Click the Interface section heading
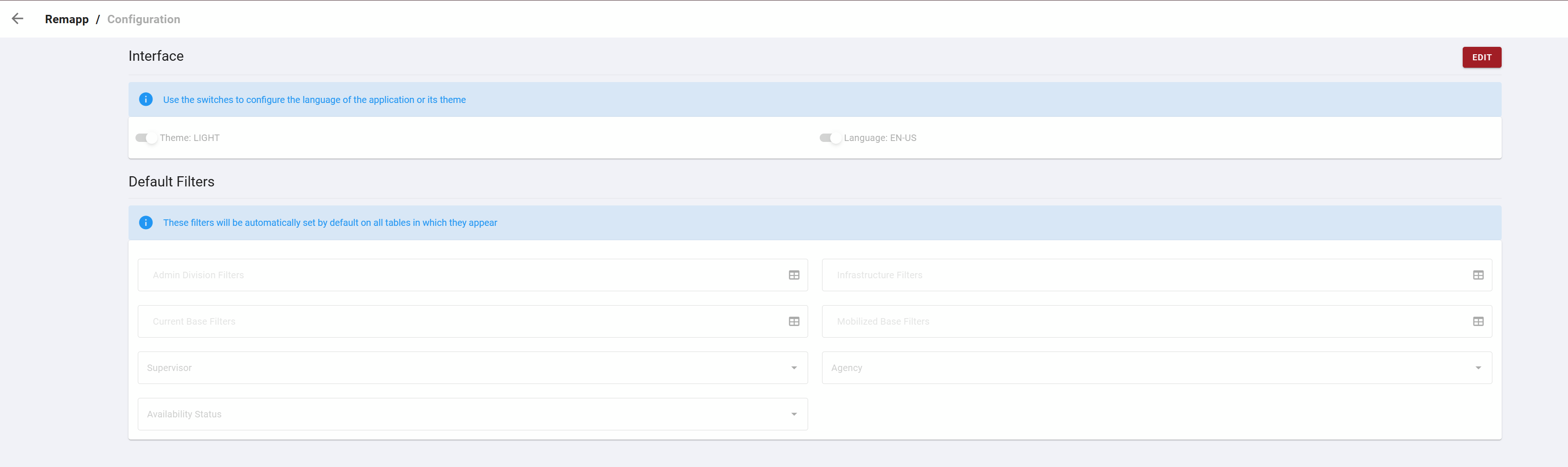Image resolution: width=1568 pixels, height=467 pixels. tap(156, 56)
